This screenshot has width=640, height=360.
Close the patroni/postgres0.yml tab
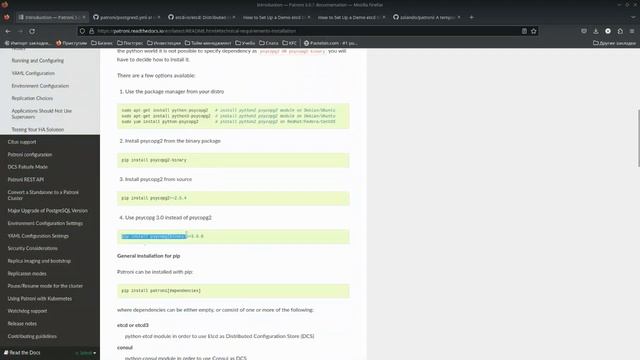pyautogui.click(x=159, y=17)
